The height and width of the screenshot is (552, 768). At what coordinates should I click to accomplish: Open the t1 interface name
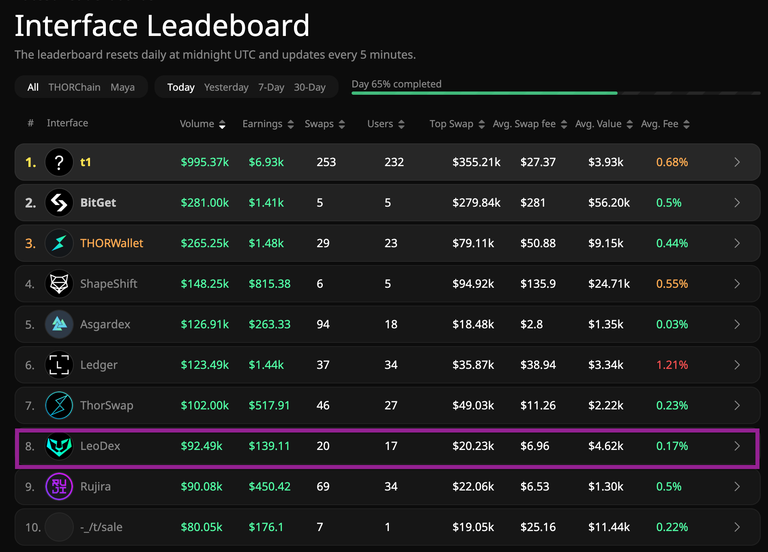tap(86, 162)
